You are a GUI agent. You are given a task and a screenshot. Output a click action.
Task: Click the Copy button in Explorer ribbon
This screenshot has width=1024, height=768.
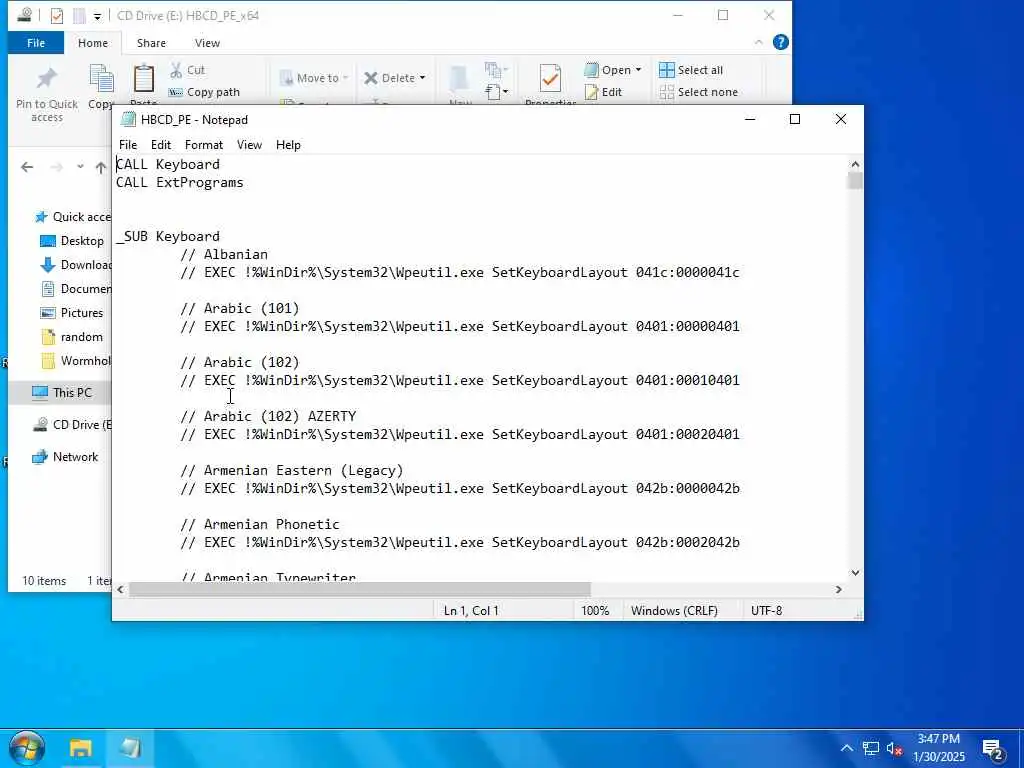[x=101, y=85]
